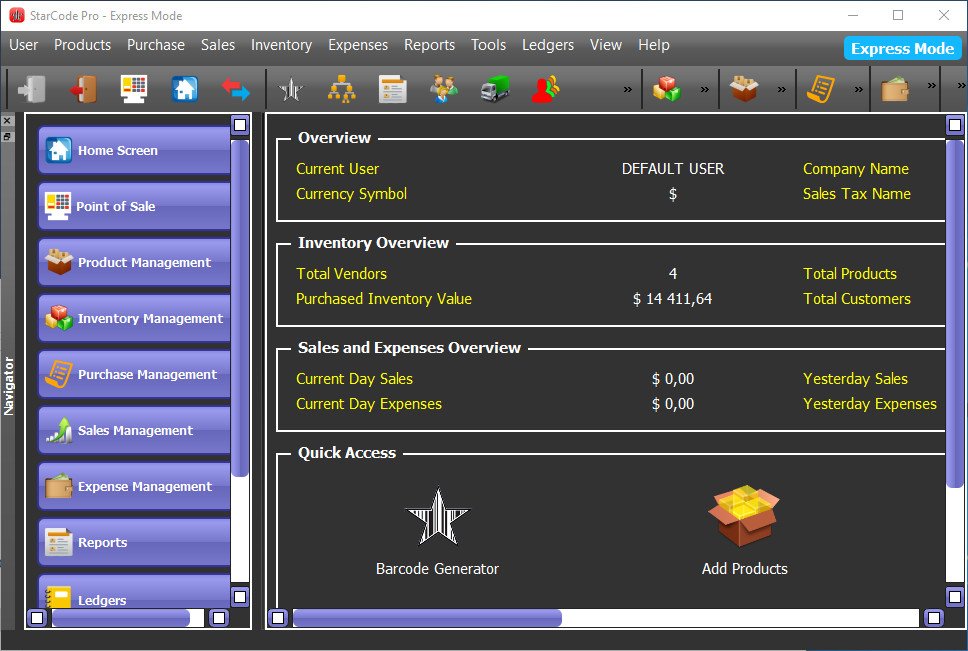Click Navigator horizontal scrollbar left button

38,618
